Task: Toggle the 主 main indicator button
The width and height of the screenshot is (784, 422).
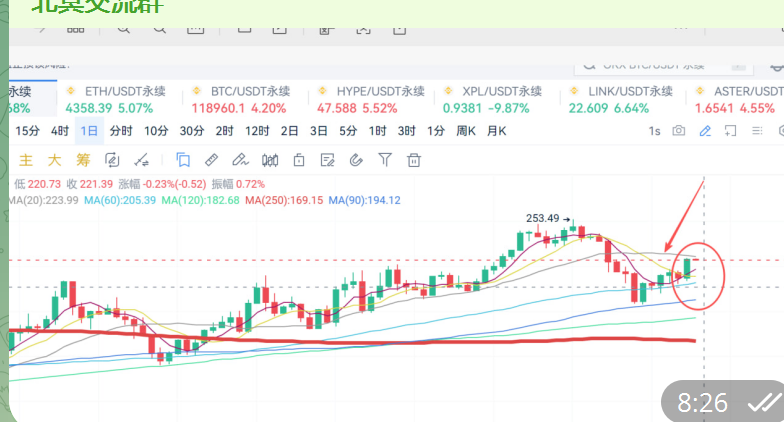Action: point(27,159)
